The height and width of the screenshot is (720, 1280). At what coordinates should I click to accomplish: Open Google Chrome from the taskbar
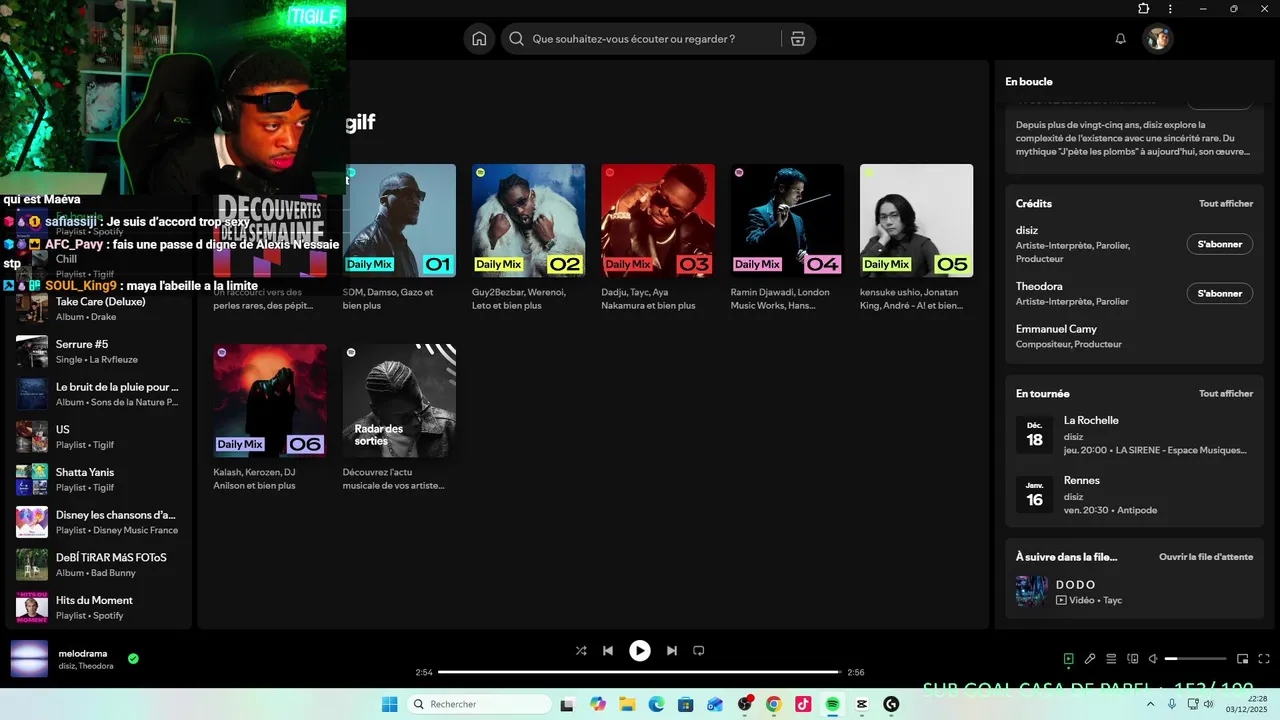(x=774, y=704)
